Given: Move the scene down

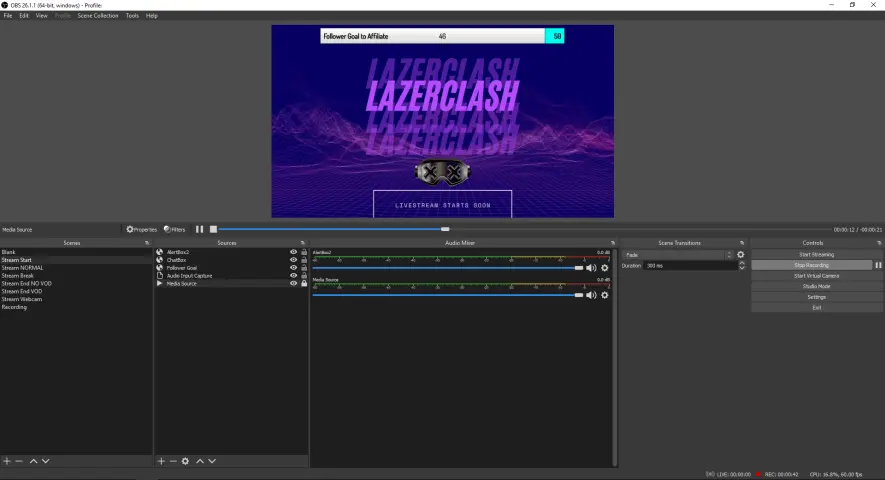Looking at the screenshot, I should (x=46, y=461).
